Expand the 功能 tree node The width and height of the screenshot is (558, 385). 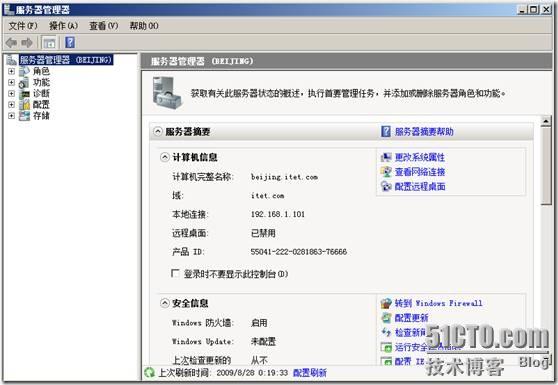(11, 83)
